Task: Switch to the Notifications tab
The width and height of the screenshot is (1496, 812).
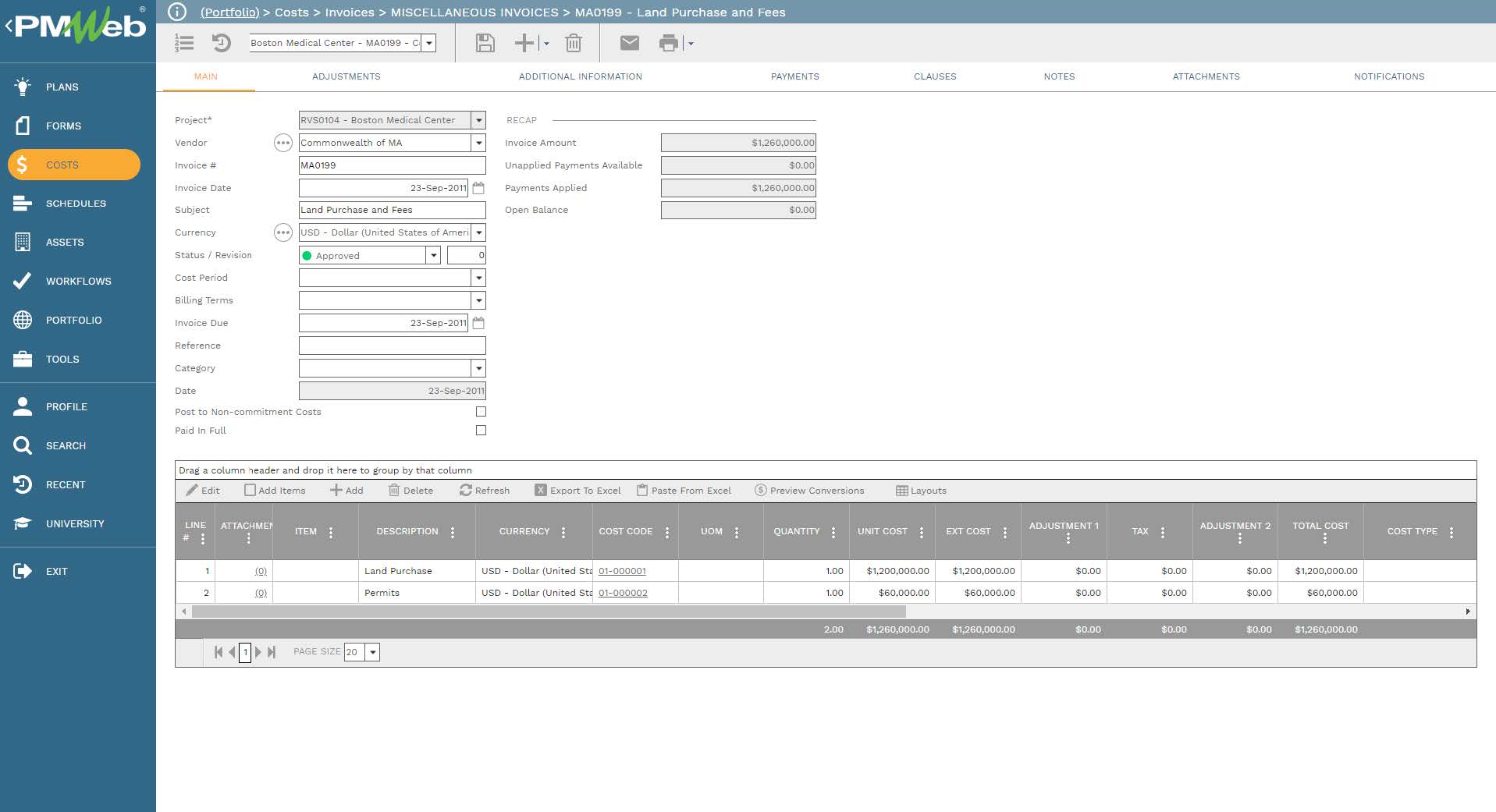Action: 1389,76
